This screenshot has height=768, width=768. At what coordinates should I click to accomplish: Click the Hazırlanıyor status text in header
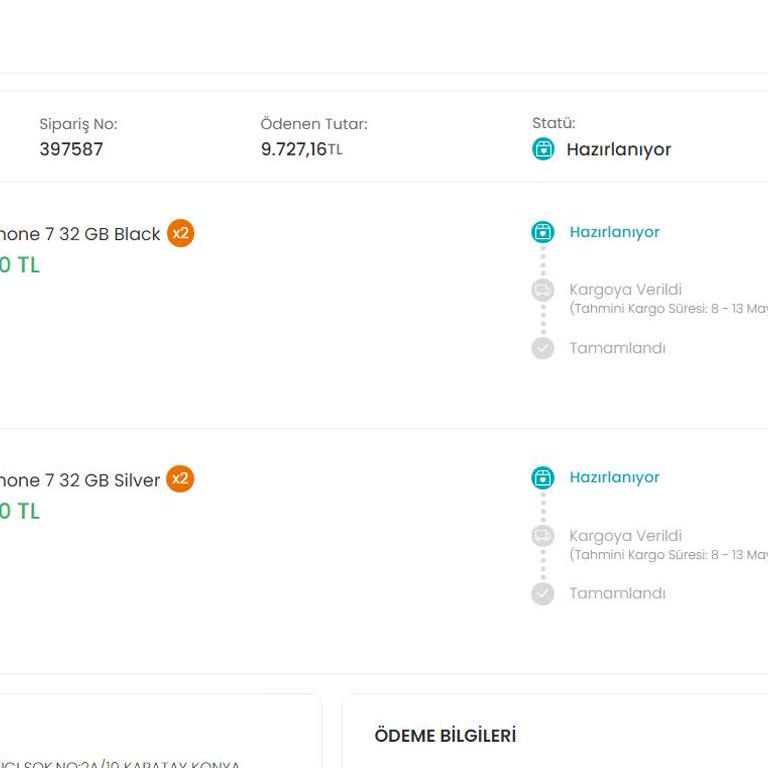[x=619, y=149]
